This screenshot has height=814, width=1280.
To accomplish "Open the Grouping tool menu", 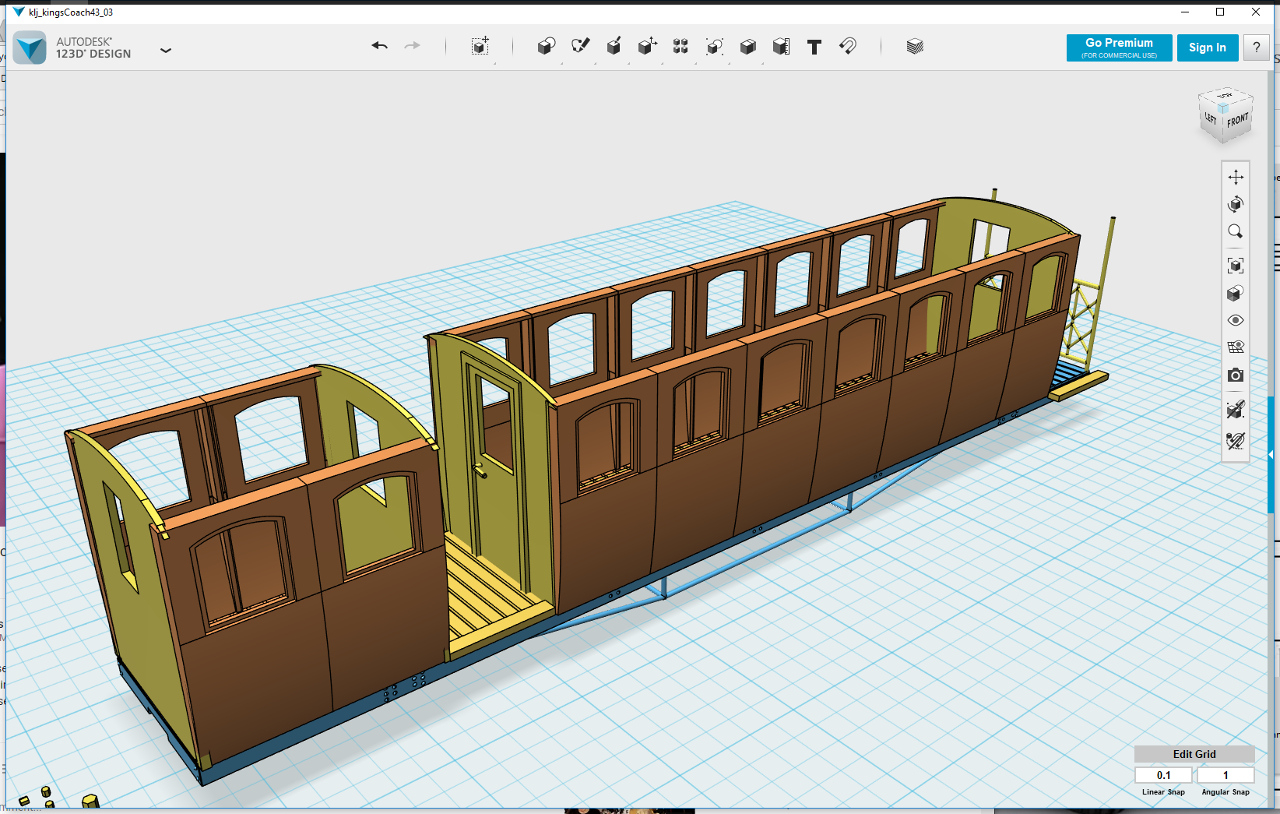I will [x=714, y=46].
